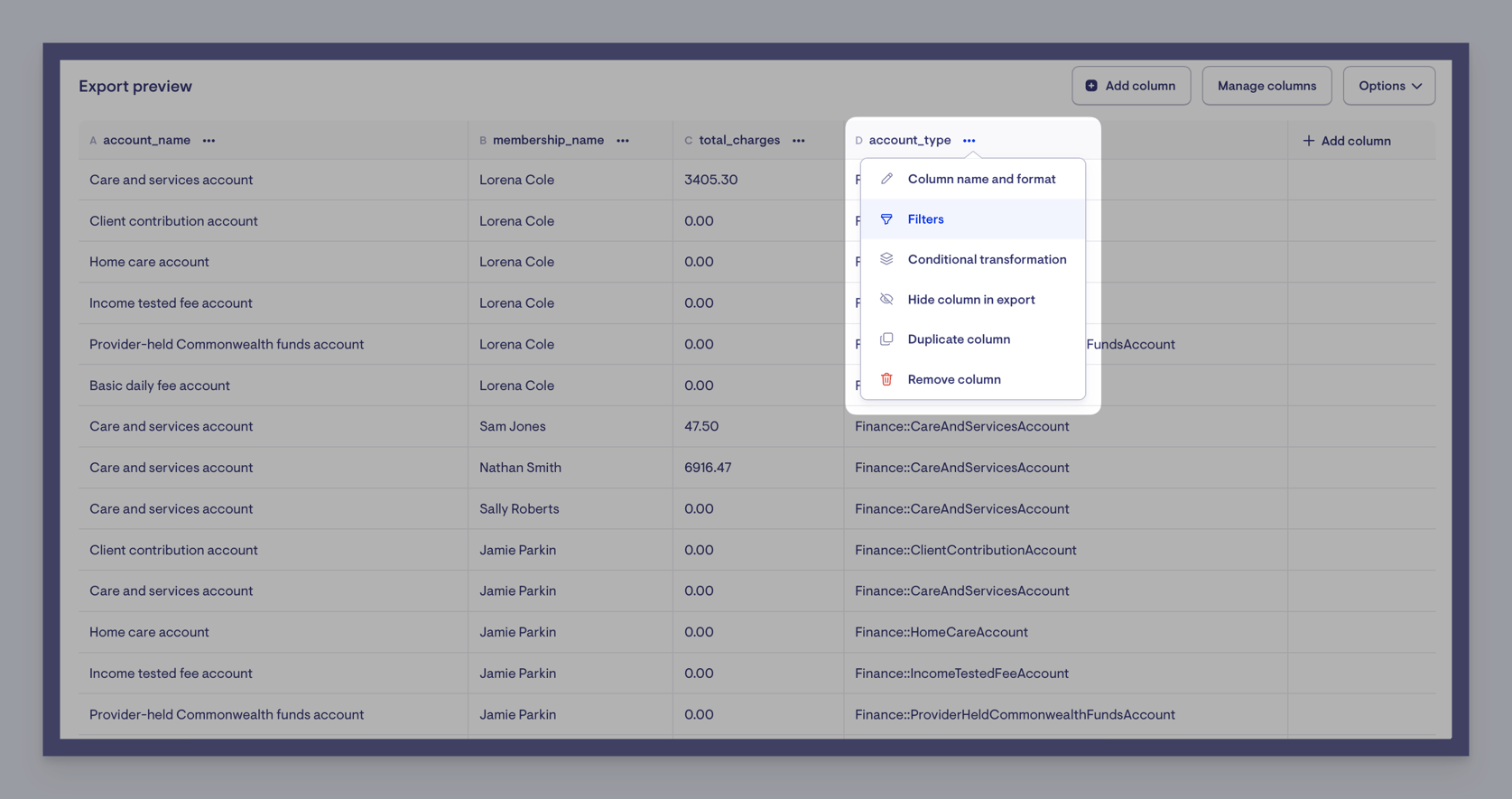
Task: Click the copy icon beside Duplicate column
Action: tap(886, 339)
